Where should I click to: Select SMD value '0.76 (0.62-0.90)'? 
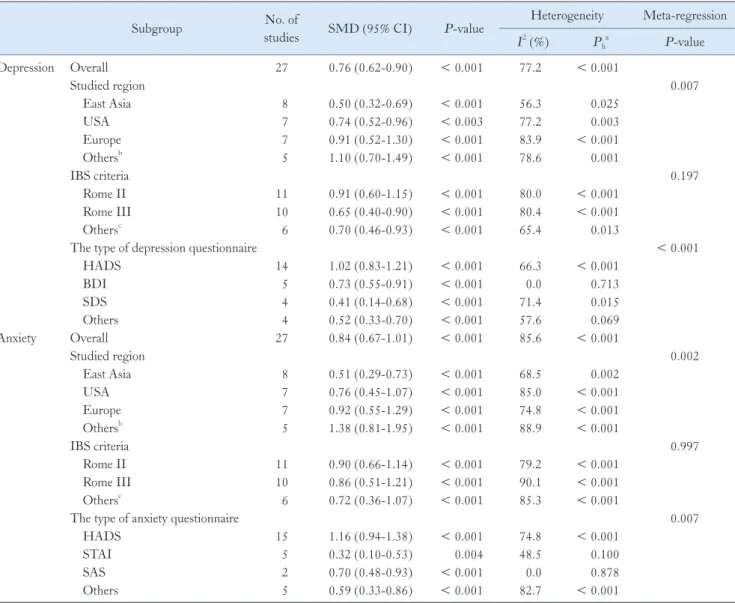point(370,68)
